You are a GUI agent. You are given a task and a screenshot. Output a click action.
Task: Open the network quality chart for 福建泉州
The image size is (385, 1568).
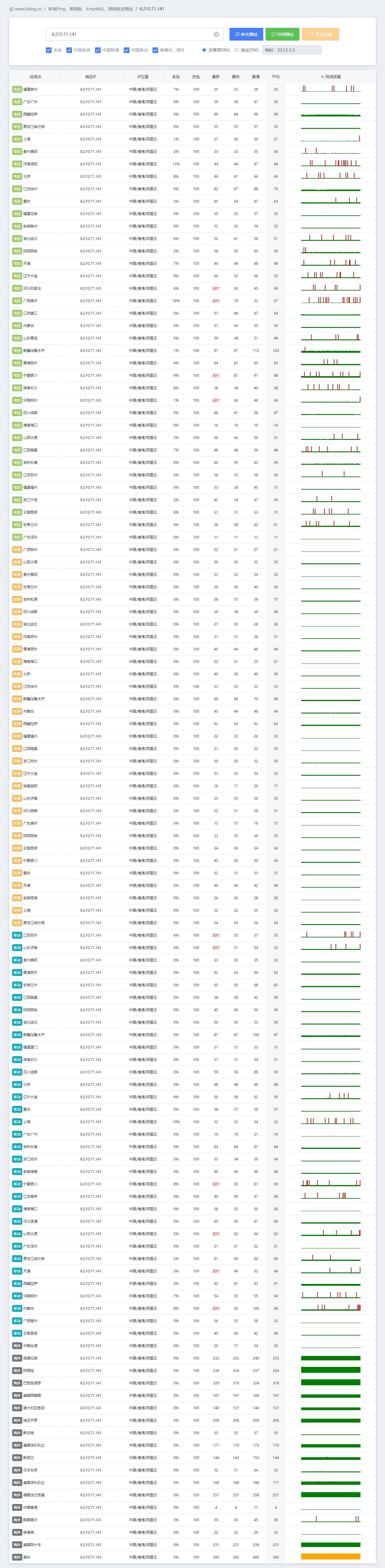(x=331, y=89)
